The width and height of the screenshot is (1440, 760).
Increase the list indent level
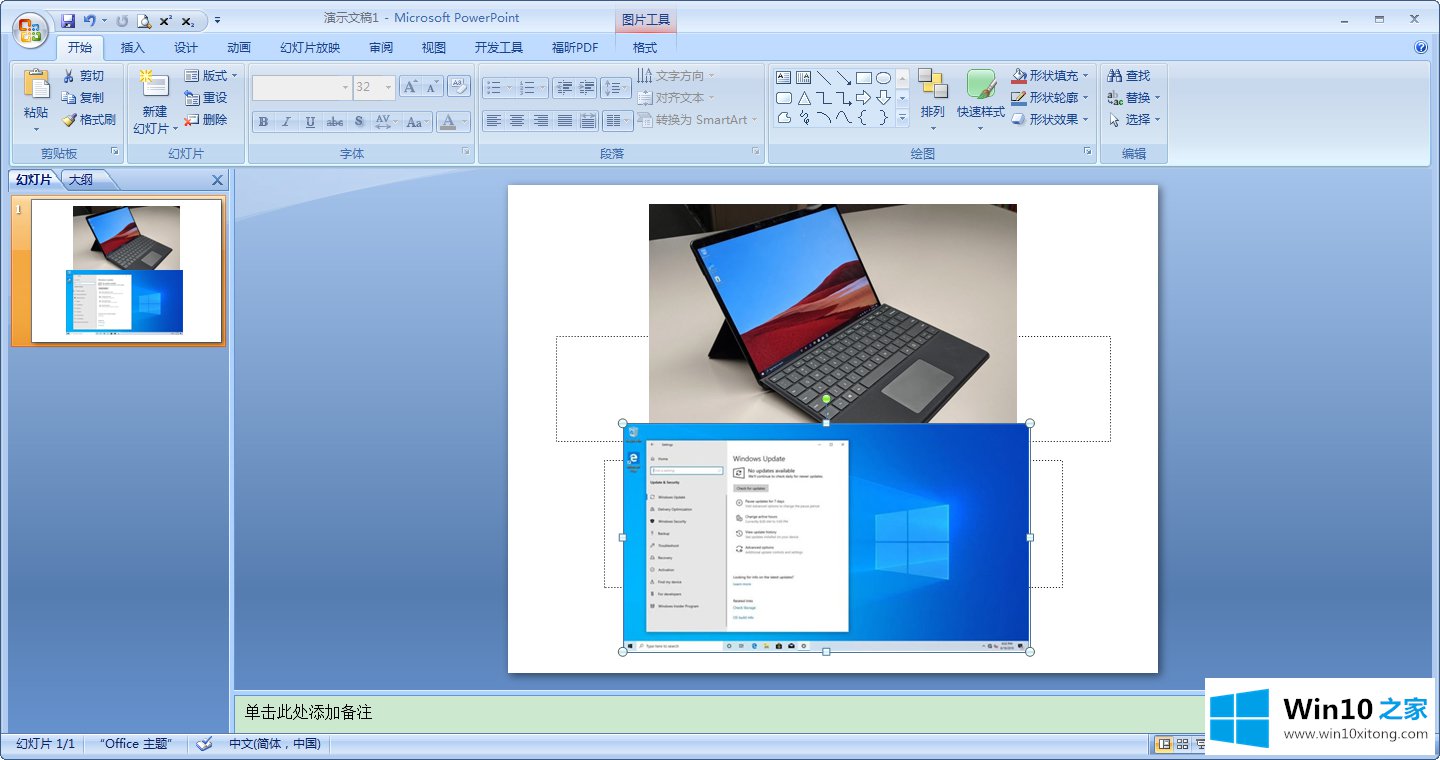tap(587, 88)
